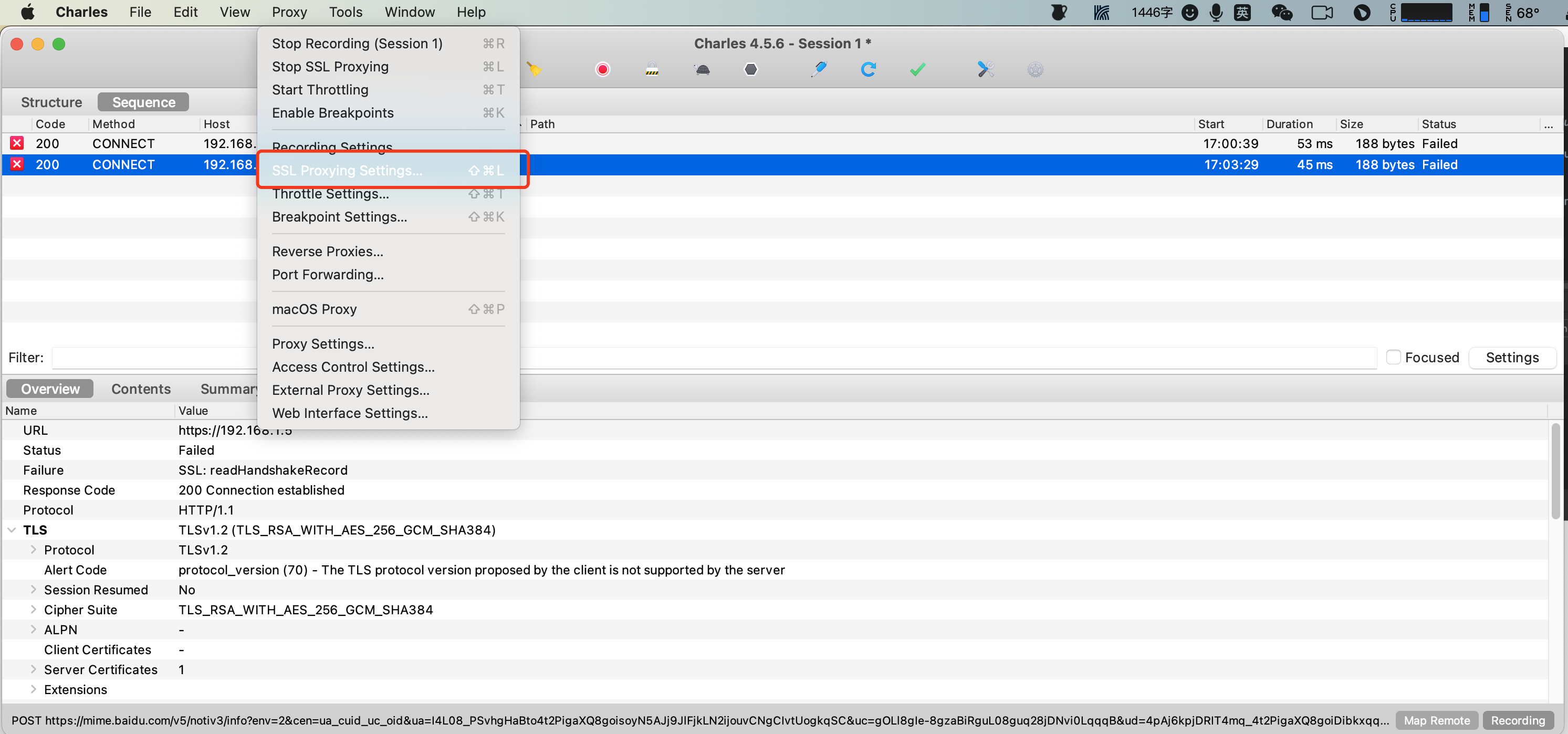Click the broom clear session icon
This screenshot has height=734, width=1568.
(535, 69)
